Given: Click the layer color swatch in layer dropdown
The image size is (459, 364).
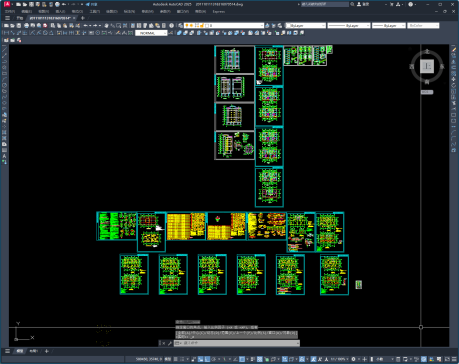Looking at the screenshot, I should (x=208, y=25).
